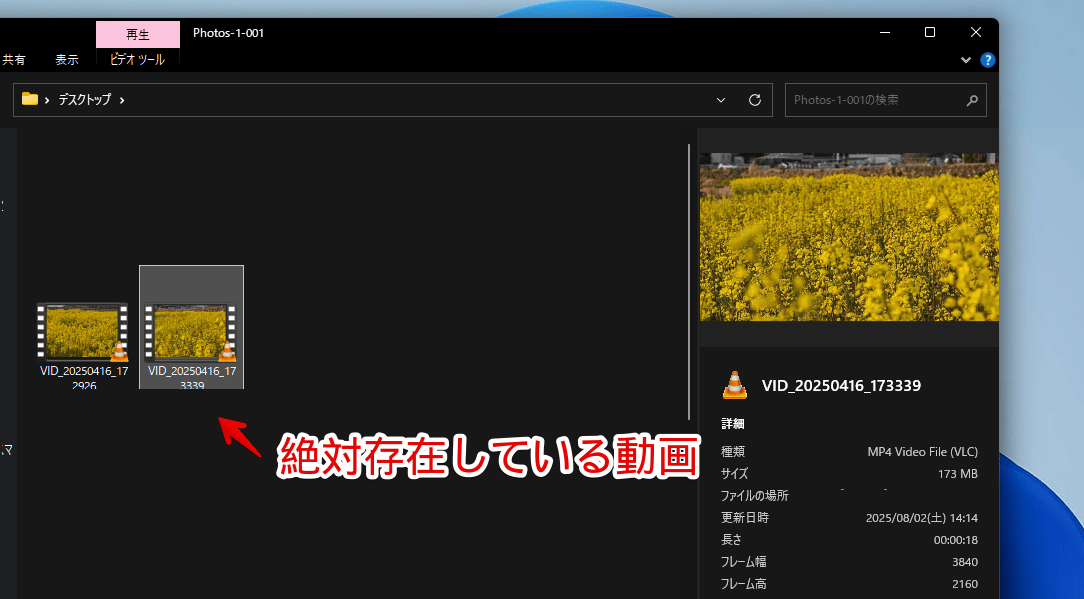Open Help with the question mark icon

point(988,60)
